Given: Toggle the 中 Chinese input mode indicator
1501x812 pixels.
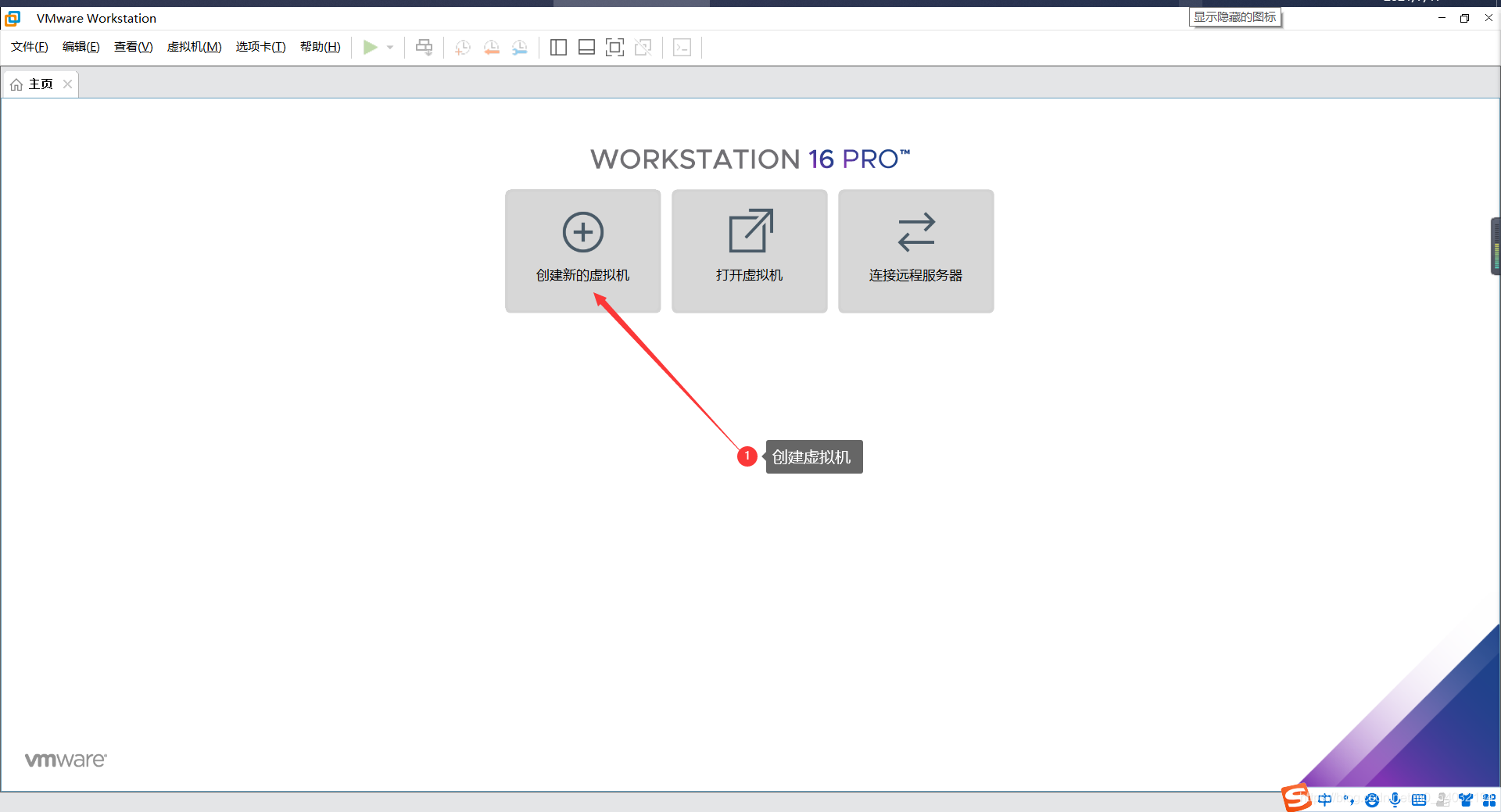Looking at the screenshot, I should pos(1324,799).
